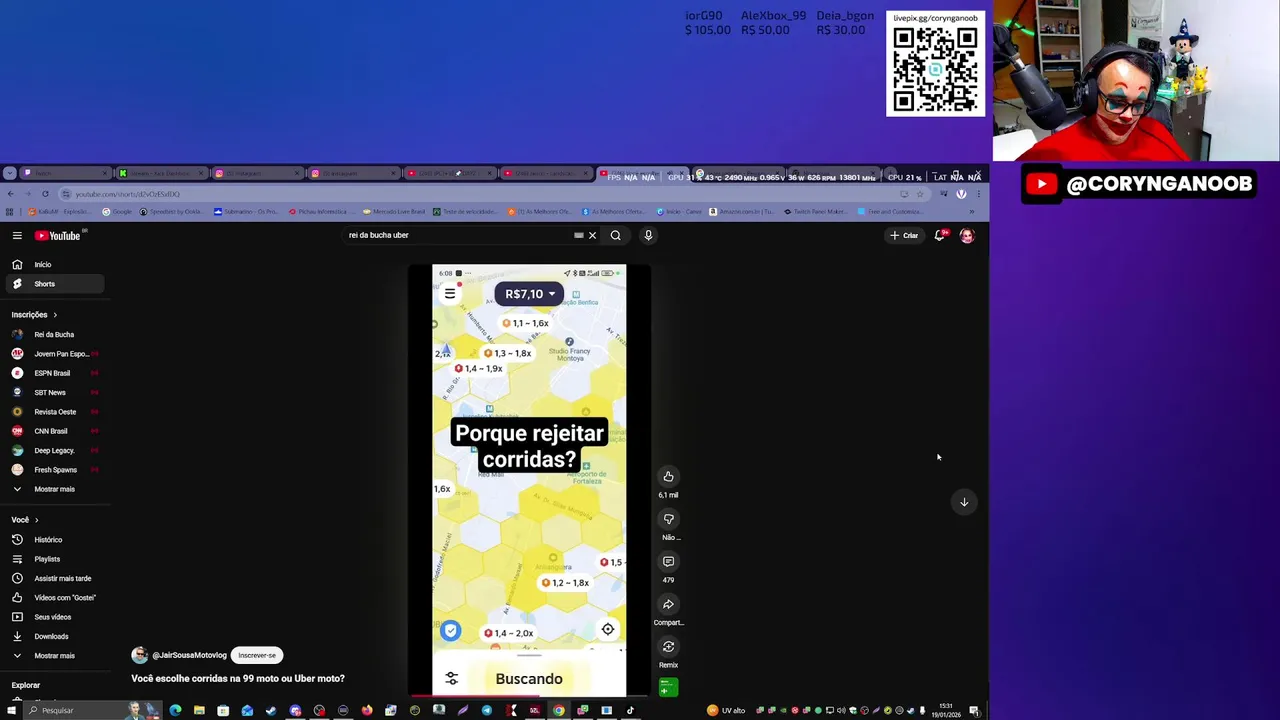1280x720 pixels.
Task: Go to next Short with down arrow
Action: click(964, 502)
